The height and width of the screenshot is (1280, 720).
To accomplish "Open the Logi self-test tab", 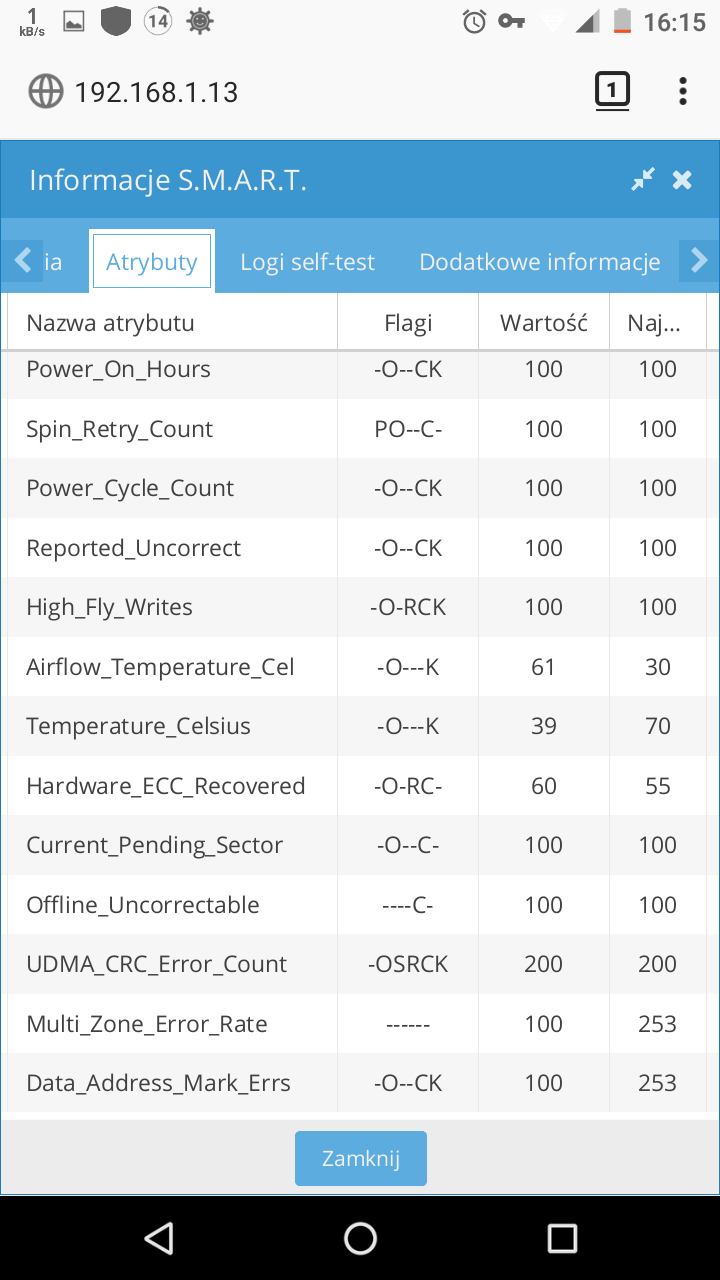I will coord(307,262).
